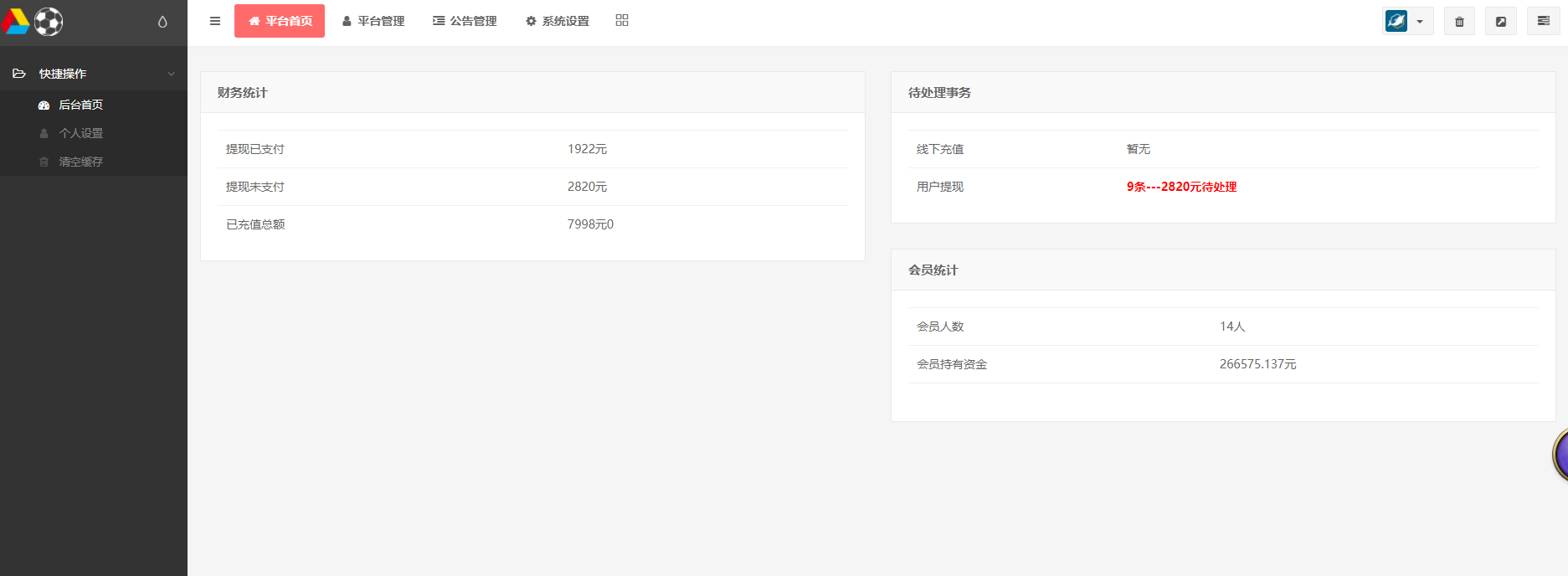Click the red 9条---2820元待处理 link
Image resolution: width=1568 pixels, height=576 pixels.
pos(1181,187)
